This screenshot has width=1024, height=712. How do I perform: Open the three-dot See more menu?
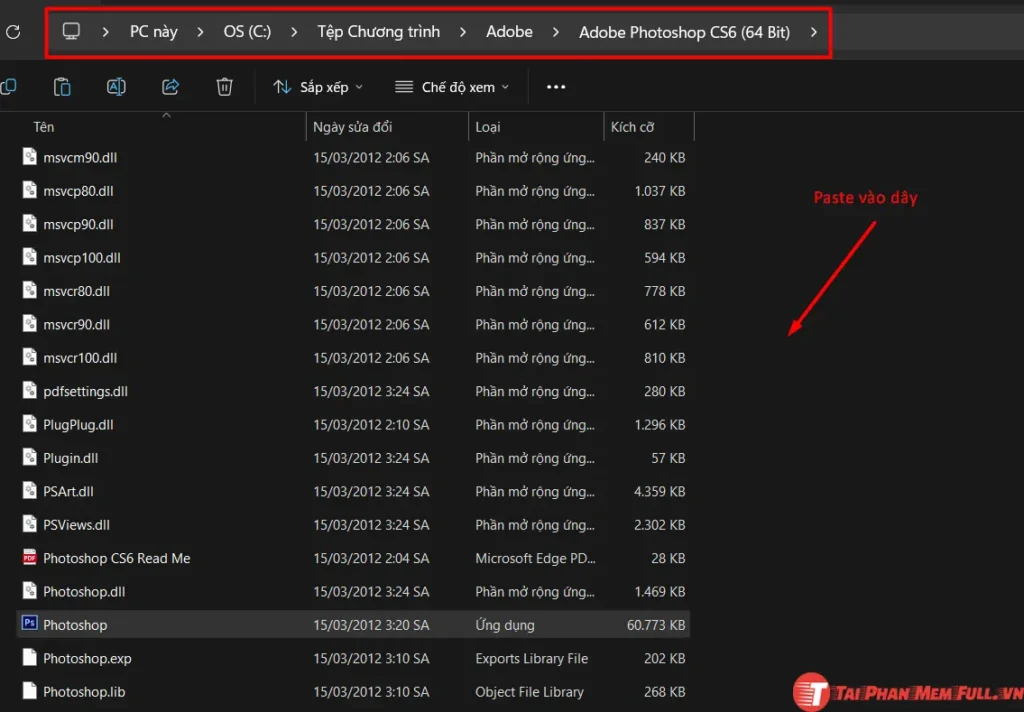click(556, 87)
